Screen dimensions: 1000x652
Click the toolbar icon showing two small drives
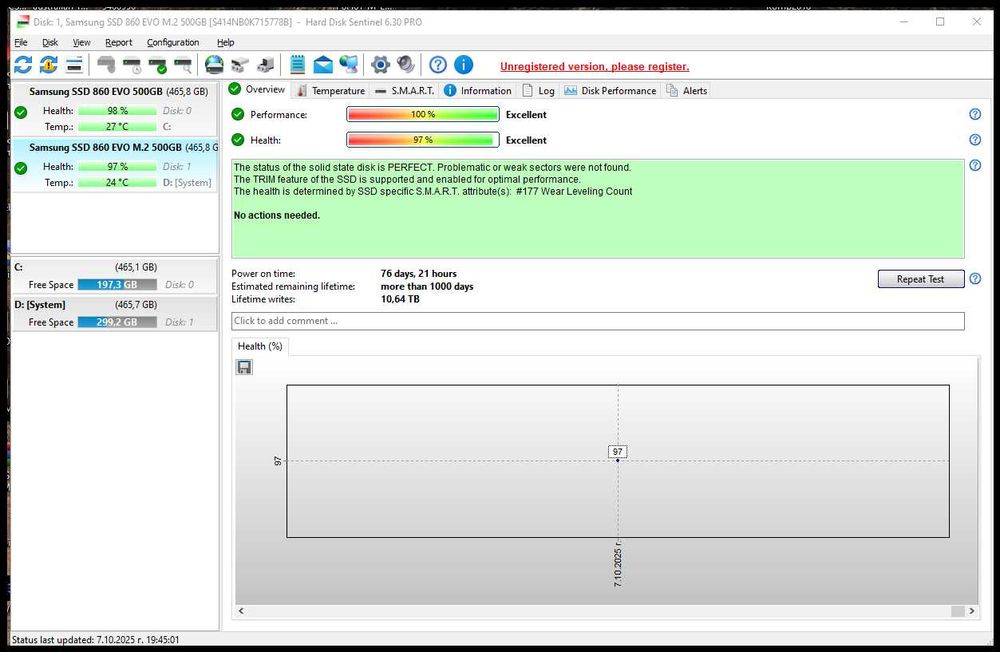[240, 64]
